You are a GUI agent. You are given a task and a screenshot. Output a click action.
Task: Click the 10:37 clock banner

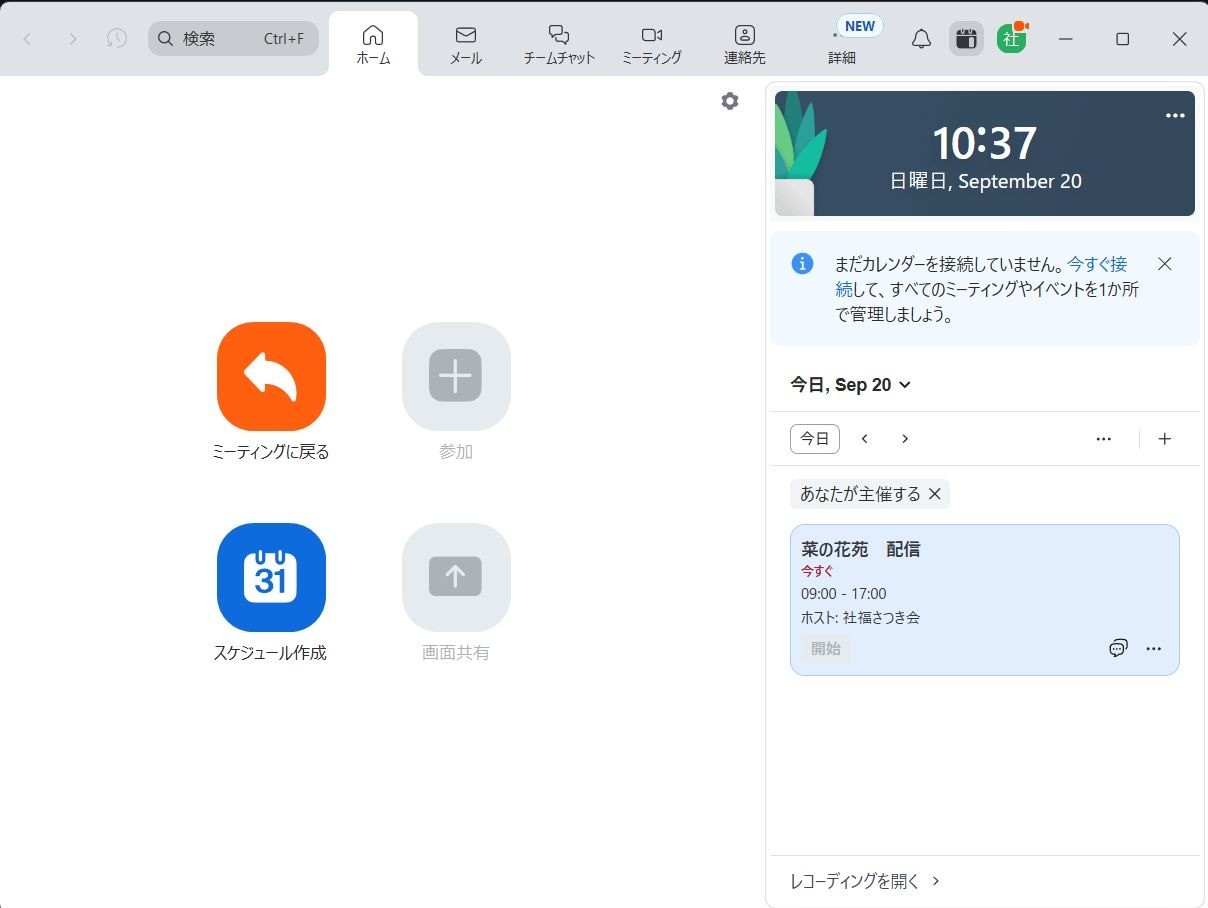point(985,154)
